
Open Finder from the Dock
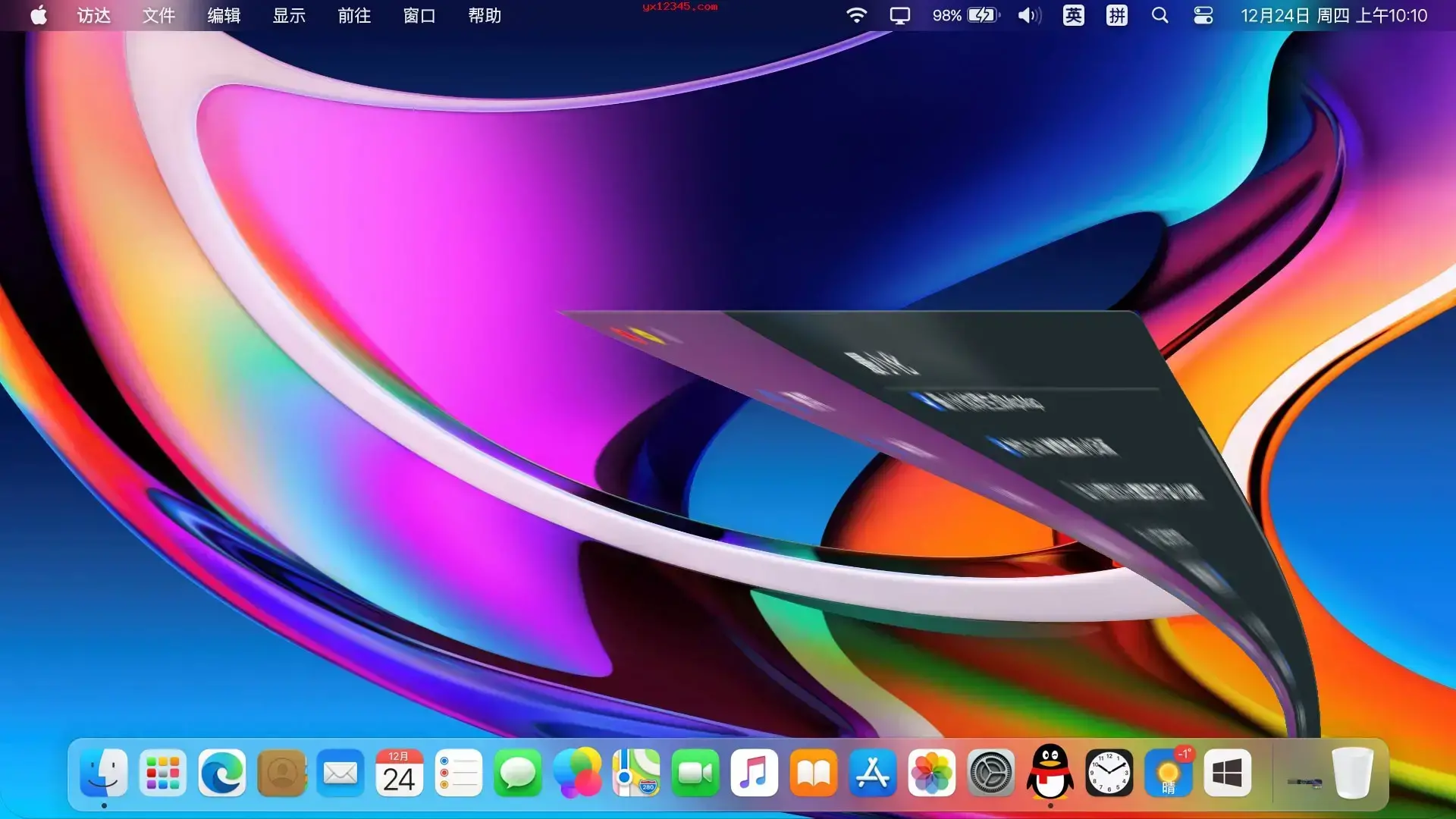(x=104, y=773)
